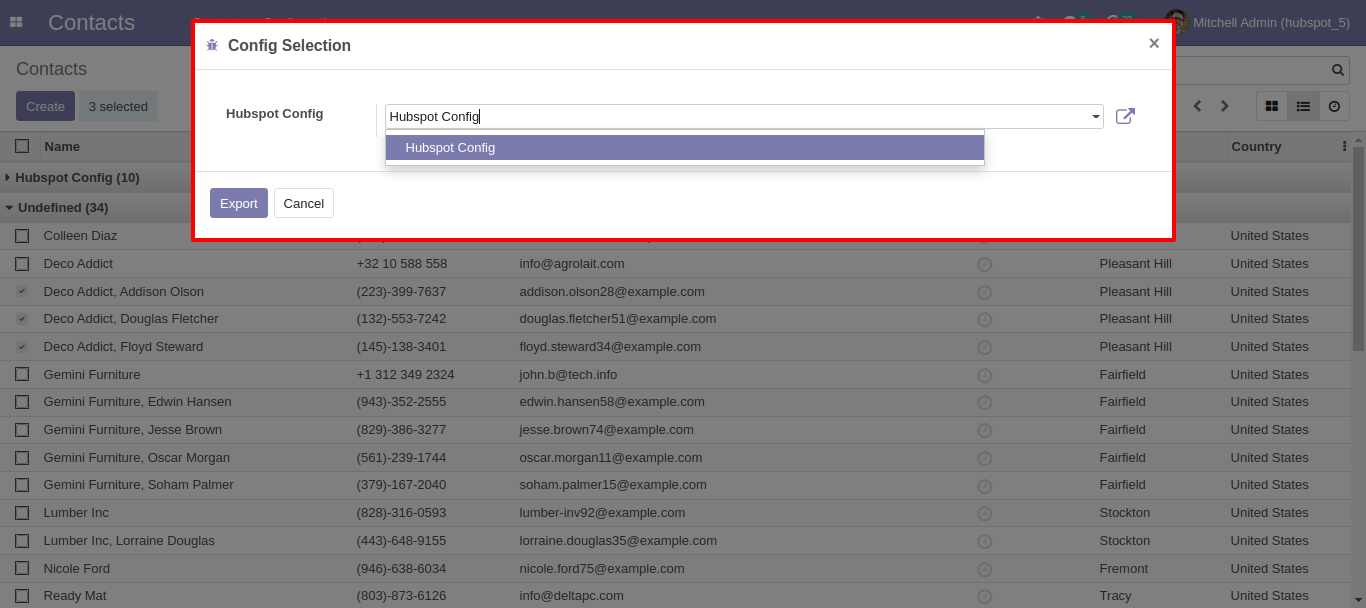This screenshot has width=1366, height=608.
Task: Click the Gemini Furniture, Oscar Morgan name
Action: tap(137, 457)
